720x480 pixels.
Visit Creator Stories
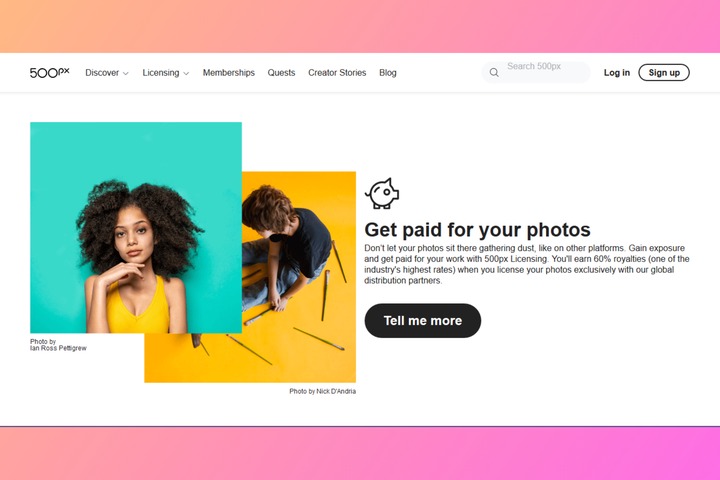[x=337, y=73]
